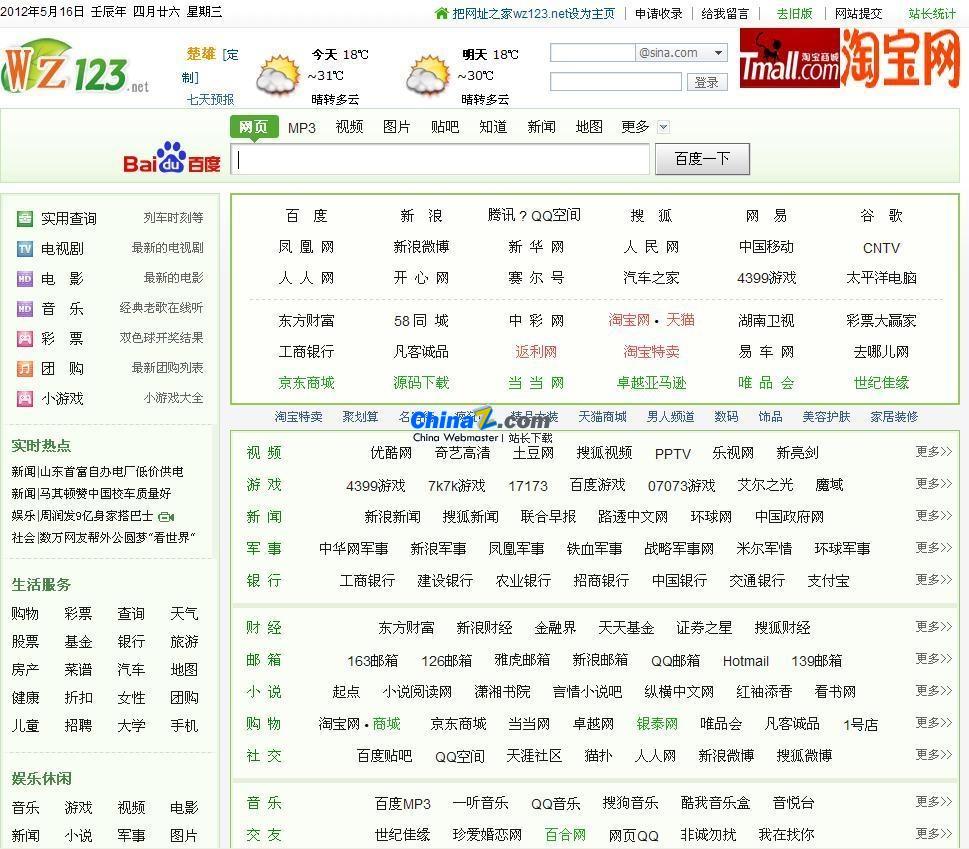Click 去旧版 in the top bar
Viewport: 969px width, 849px height.
[794, 14]
